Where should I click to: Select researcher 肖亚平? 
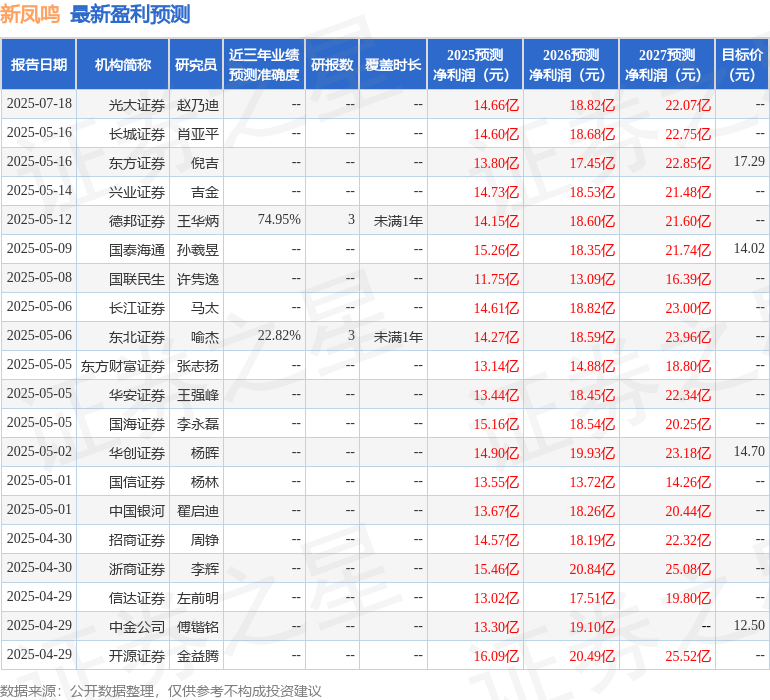pyautogui.click(x=197, y=134)
